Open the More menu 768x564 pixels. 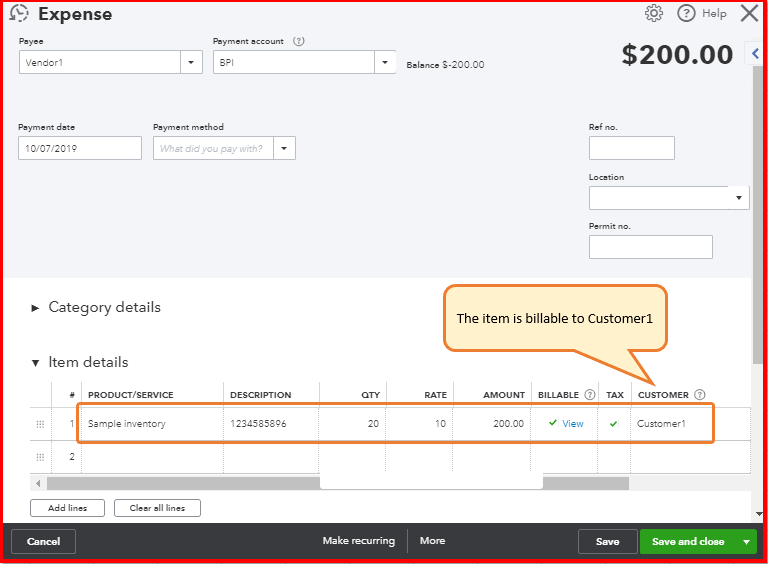[432, 541]
